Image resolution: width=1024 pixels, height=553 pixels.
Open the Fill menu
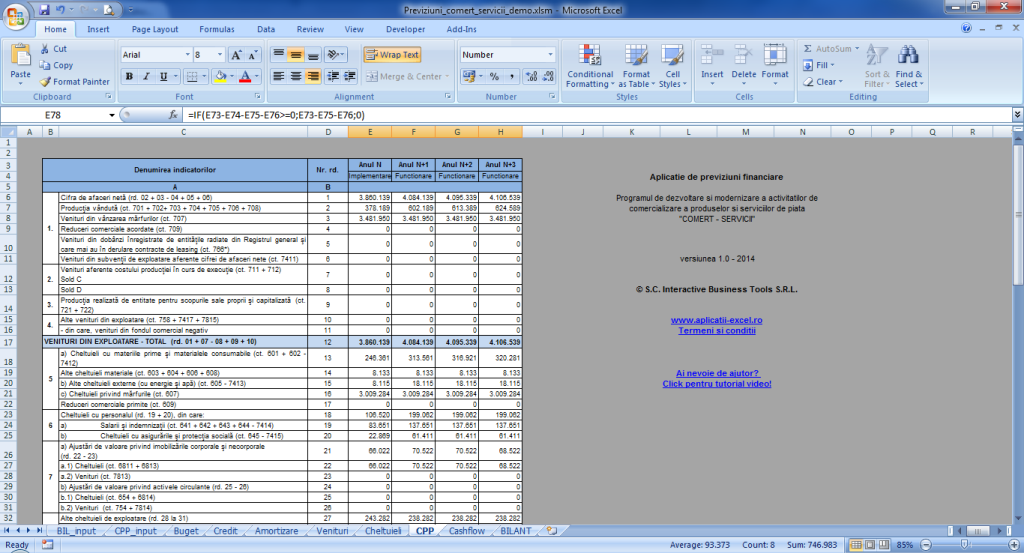[819, 65]
